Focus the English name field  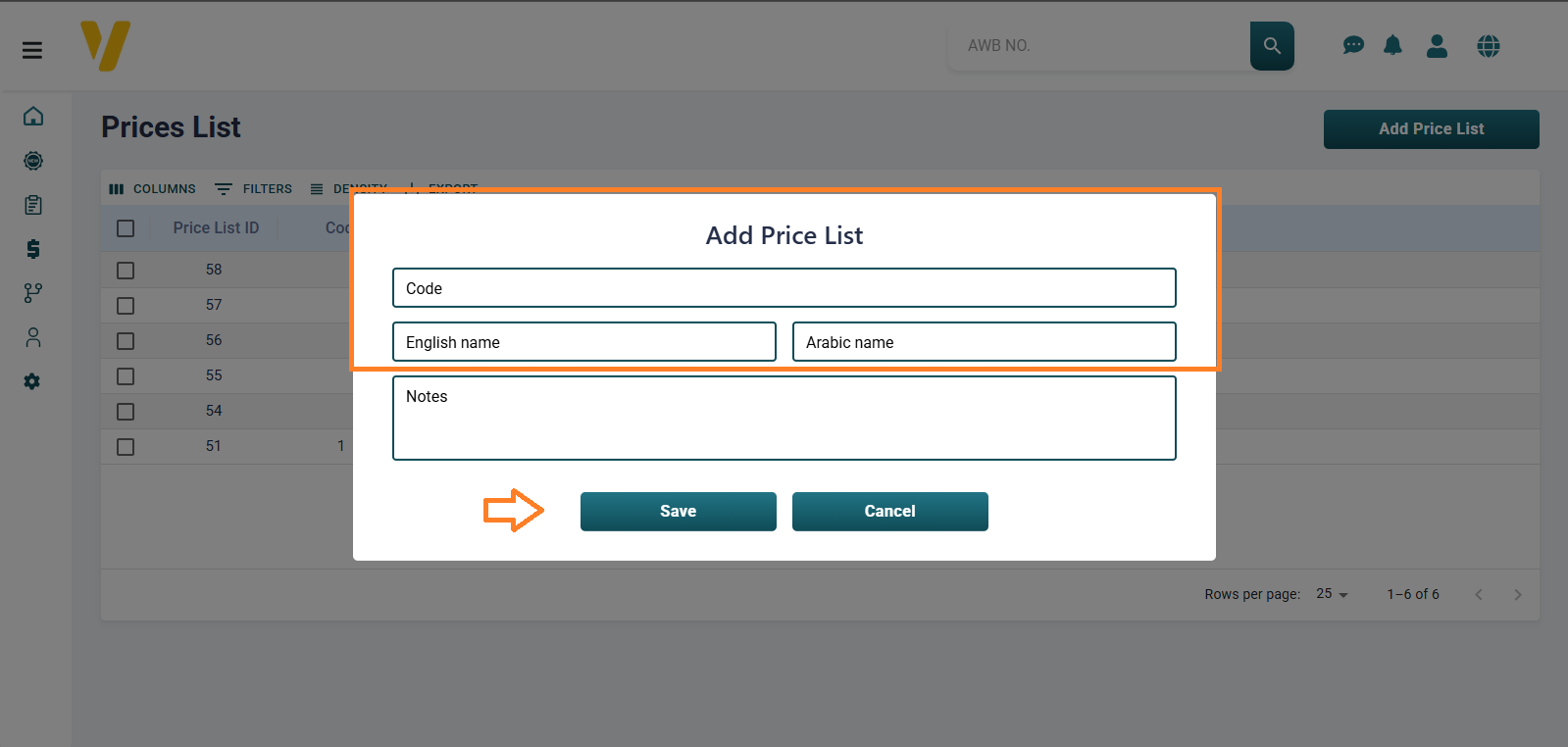coord(583,342)
